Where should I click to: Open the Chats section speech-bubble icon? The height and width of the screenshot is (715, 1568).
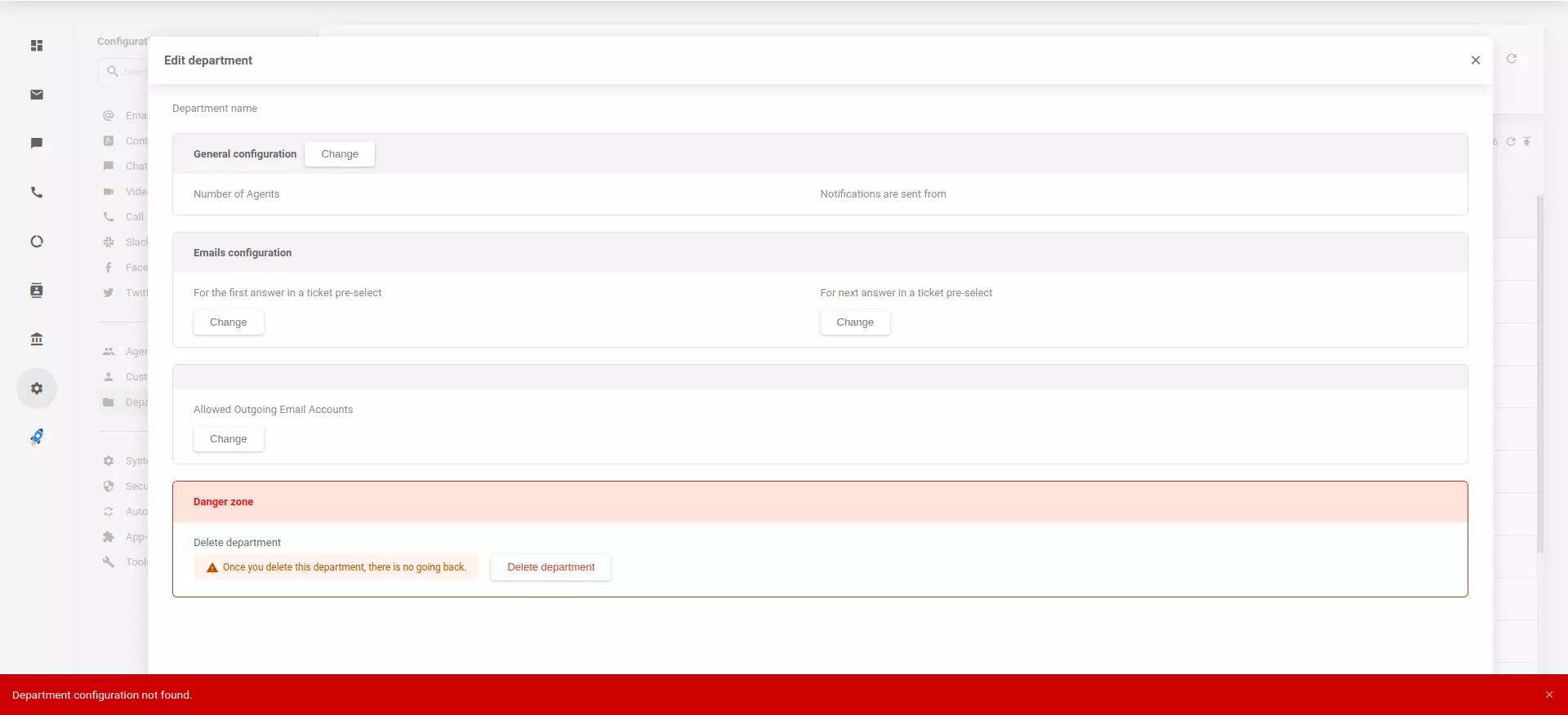coord(37,144)
